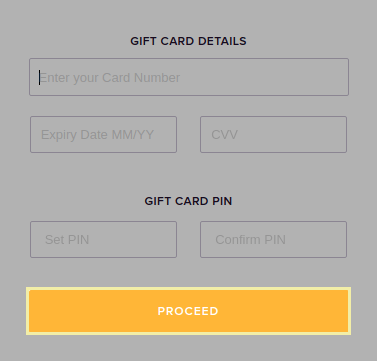Click the 'CVV' placeholder label
The height and width of the screenshot is (361, 377).
coord(224,135)
